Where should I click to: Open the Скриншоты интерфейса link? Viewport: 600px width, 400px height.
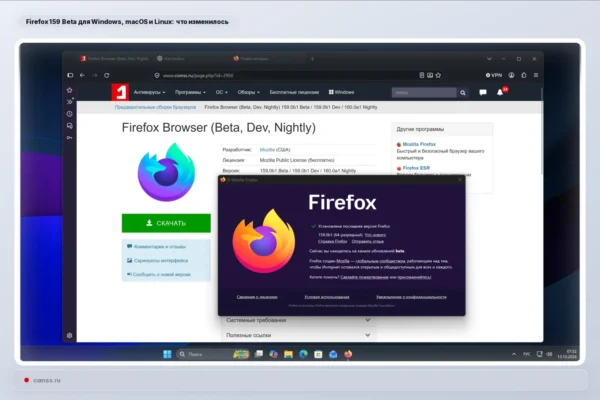click(161, 260)
